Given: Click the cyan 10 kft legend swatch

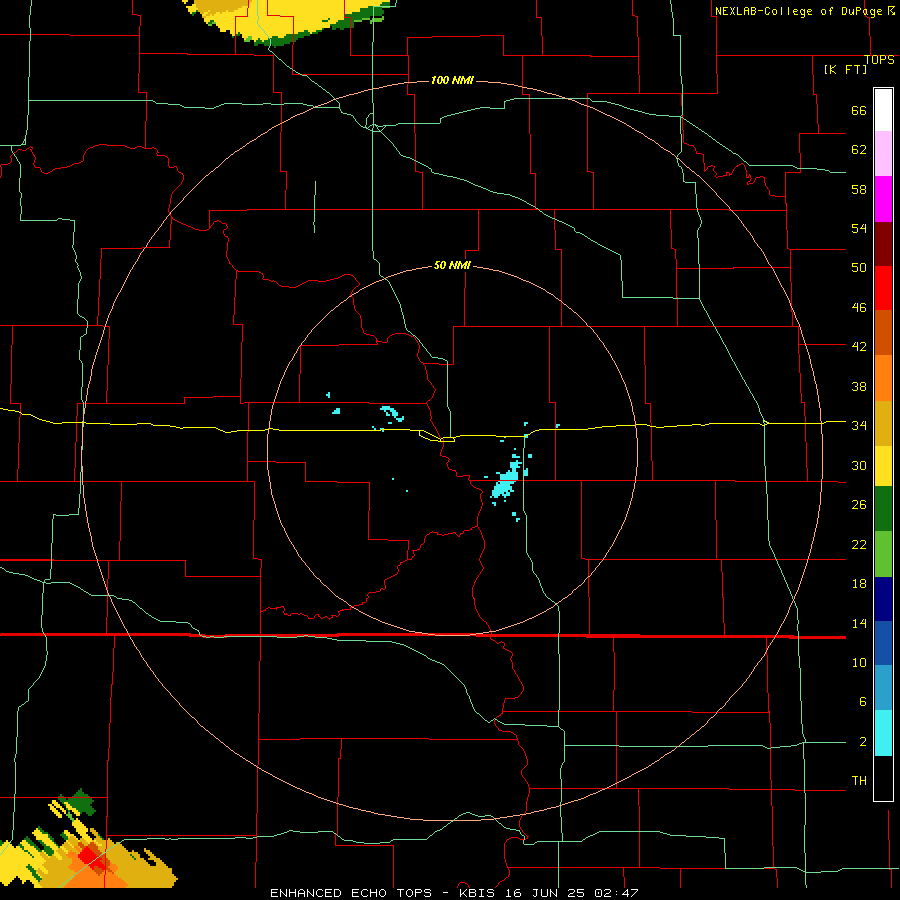Looking at the screenshot, I should pos(883,733).
